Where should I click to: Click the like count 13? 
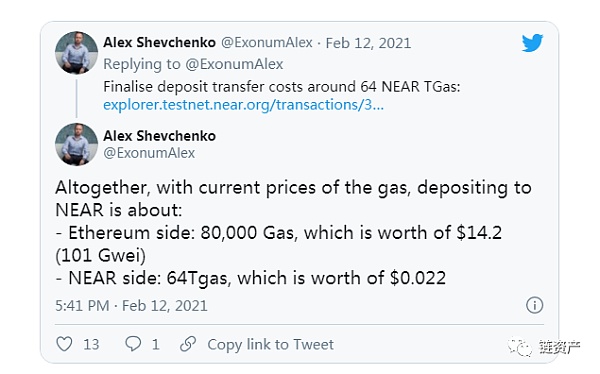pos(91,344)
